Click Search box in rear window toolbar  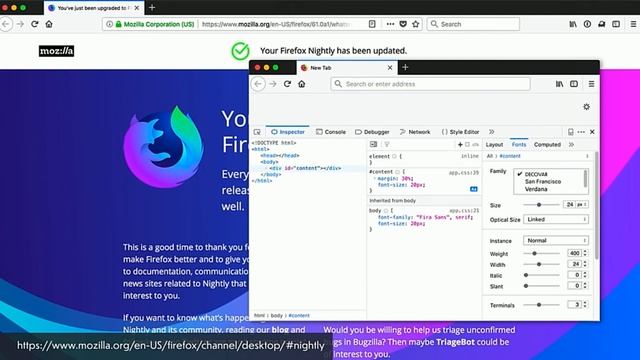(x=473, y=24)
